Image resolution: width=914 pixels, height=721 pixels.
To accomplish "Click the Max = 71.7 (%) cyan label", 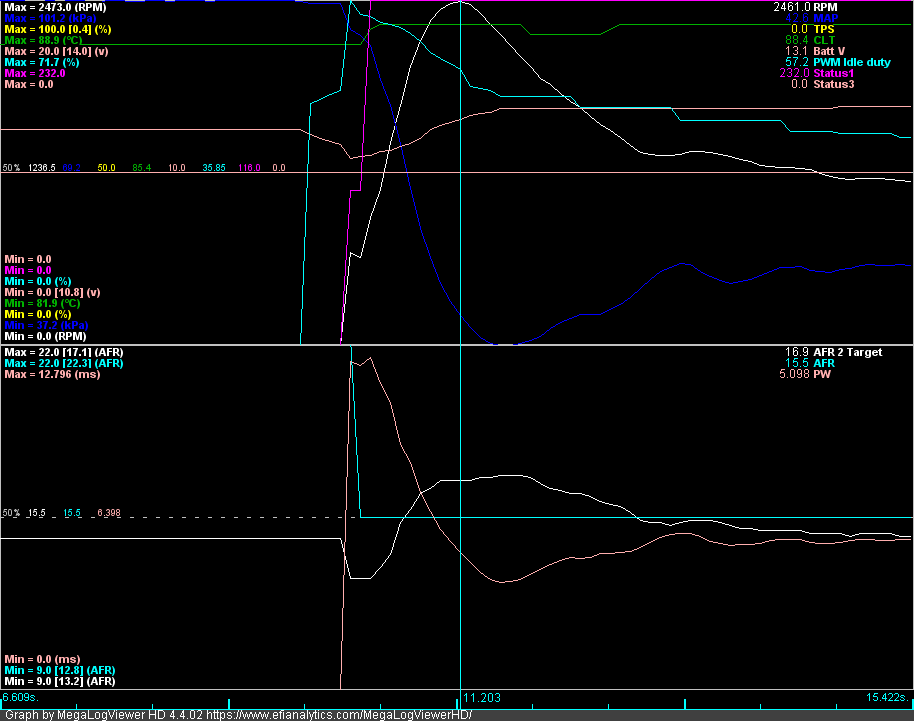I will pyautogui.click(x=42, y=62).
